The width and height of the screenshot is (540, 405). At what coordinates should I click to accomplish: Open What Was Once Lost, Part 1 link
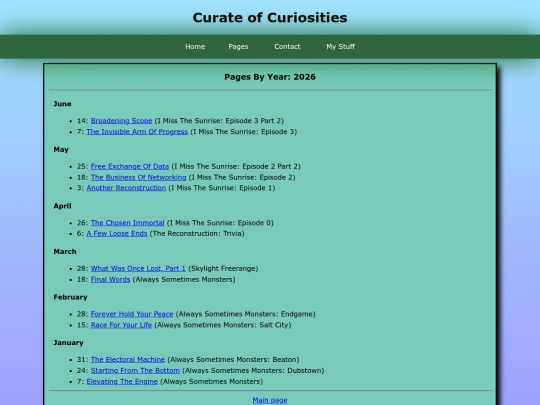coord(138,269)
